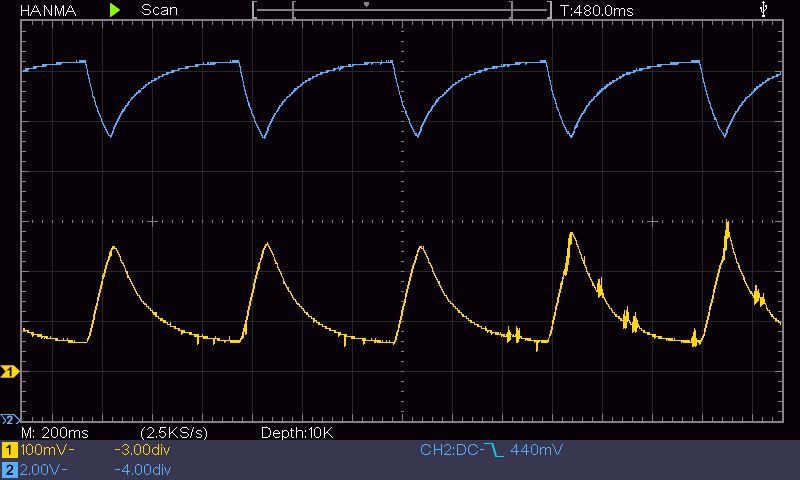The width and height of the screenshot is (800, 480).
Task: Click the Depth:10K memory depth readout
Action: (x=297, y=433)
